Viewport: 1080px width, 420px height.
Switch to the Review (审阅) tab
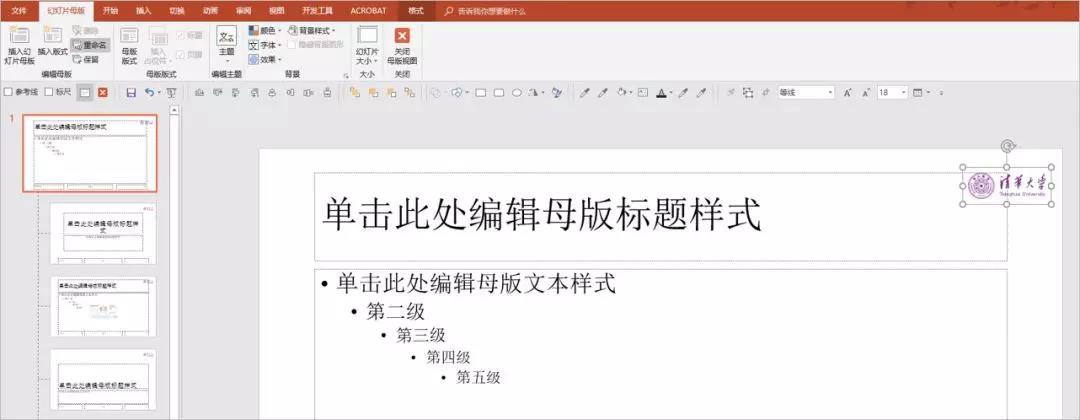(x=243, y=11)
